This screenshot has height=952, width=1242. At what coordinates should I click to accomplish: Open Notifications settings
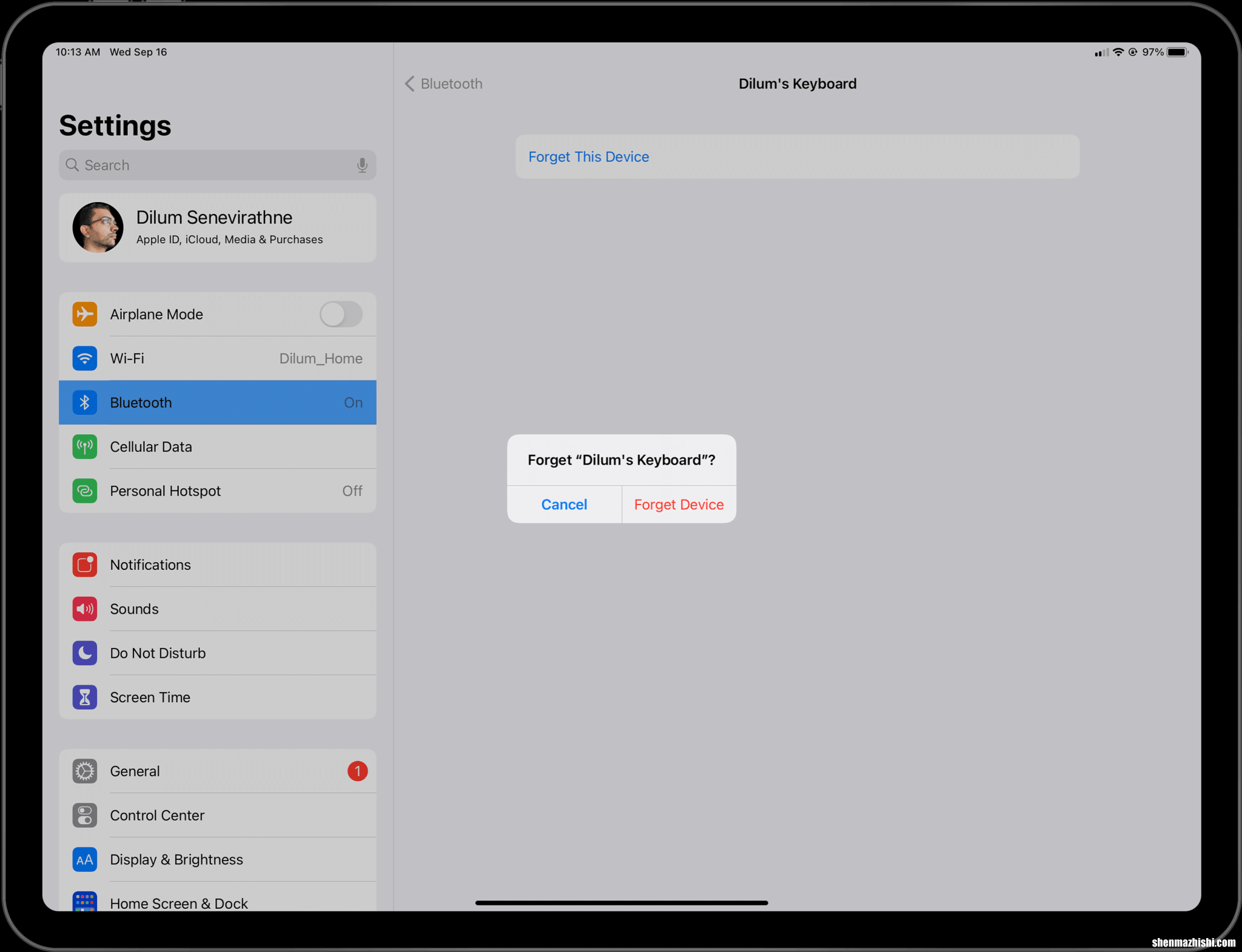tap(218, 565)
